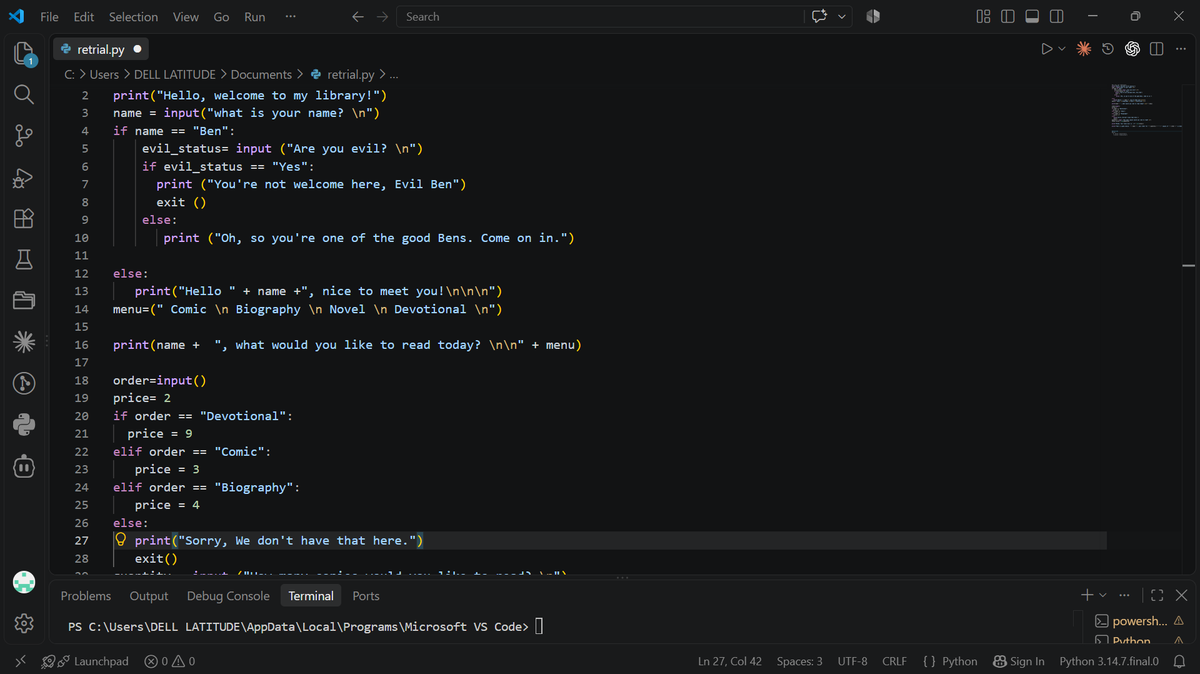The width and height of the screenshot is (1200, 674).
Task: Open the Explorer view in activity bar
Action: 24,53
